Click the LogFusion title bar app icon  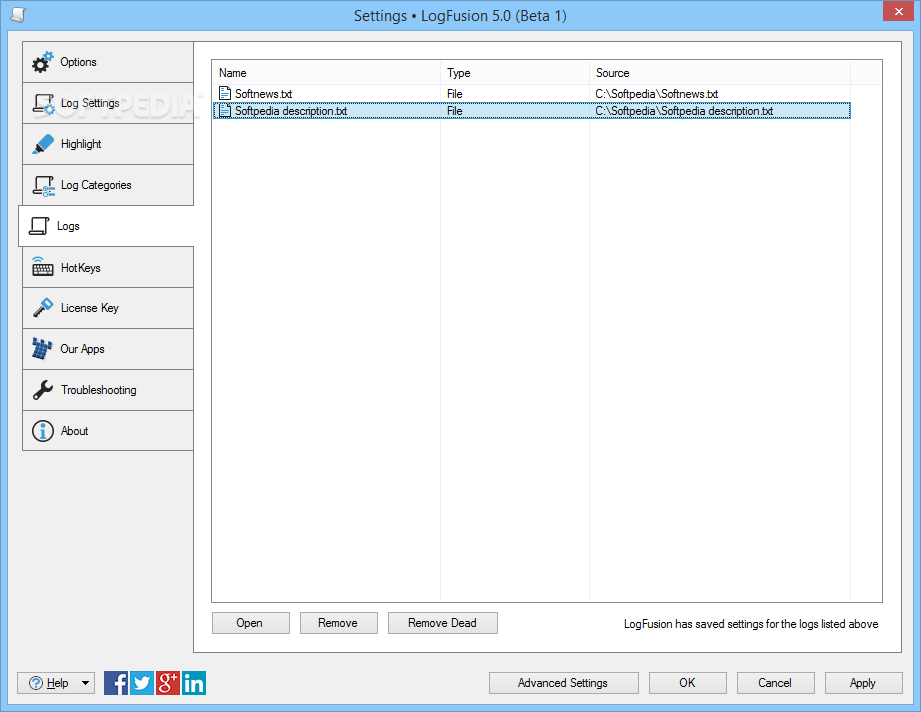point(18,15)
